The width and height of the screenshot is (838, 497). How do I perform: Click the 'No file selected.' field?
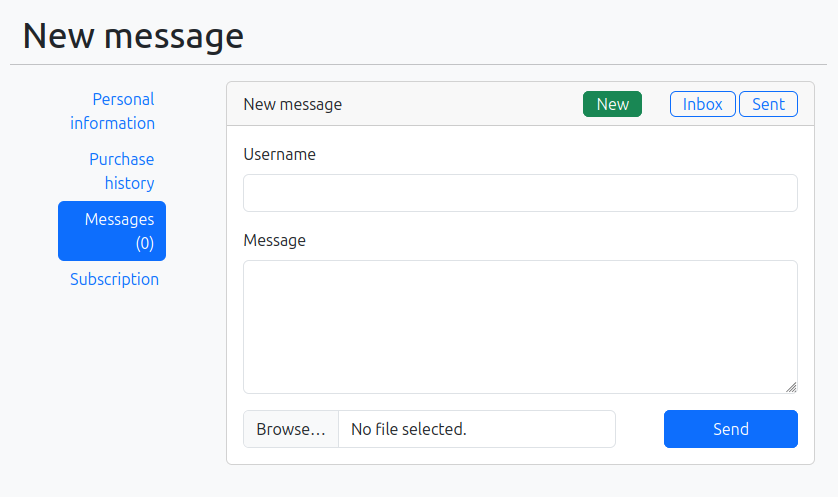tap(476, 429)
